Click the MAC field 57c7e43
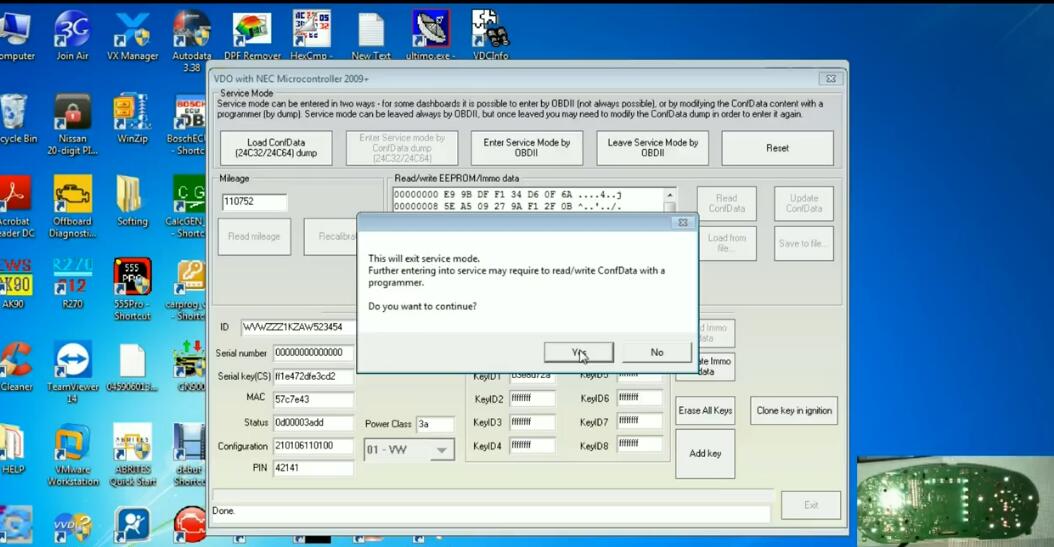This screenshot has width=1054, height=547. tap(313, 399)
